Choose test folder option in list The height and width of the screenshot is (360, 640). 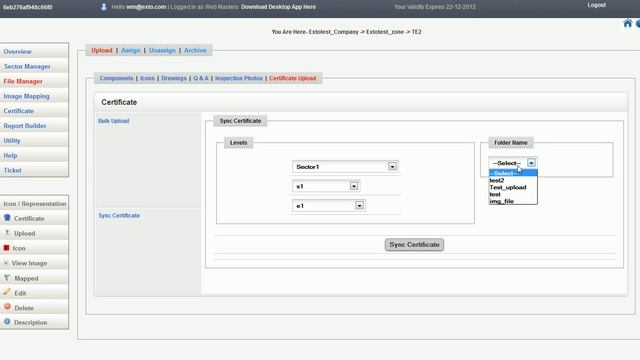[513, 194]
